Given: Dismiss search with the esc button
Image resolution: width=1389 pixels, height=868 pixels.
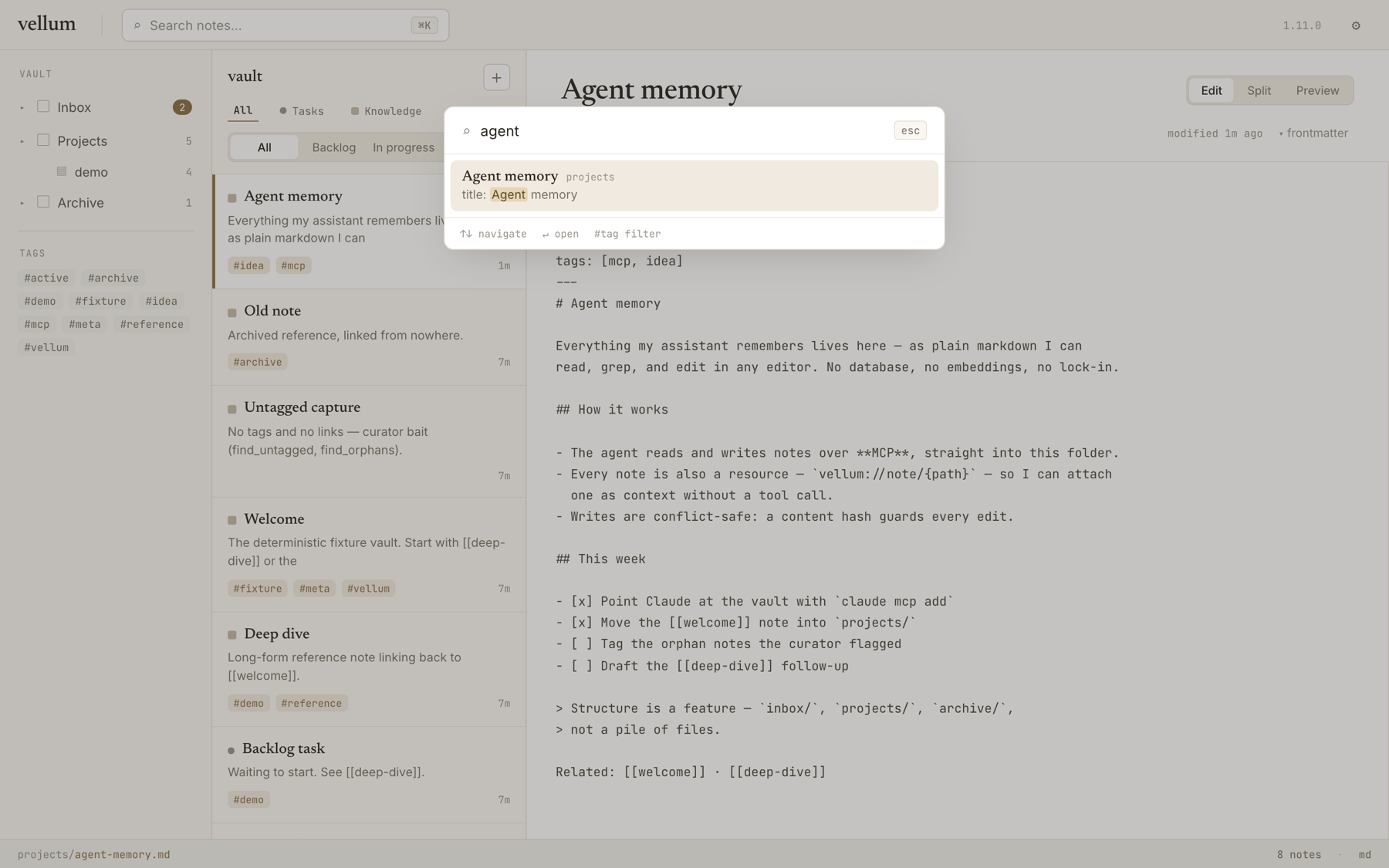Looking at the screenshot, I should tap(910, 130).
